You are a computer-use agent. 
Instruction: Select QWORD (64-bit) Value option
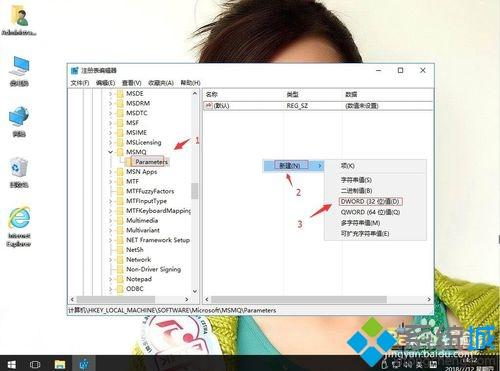coord(370,212)
